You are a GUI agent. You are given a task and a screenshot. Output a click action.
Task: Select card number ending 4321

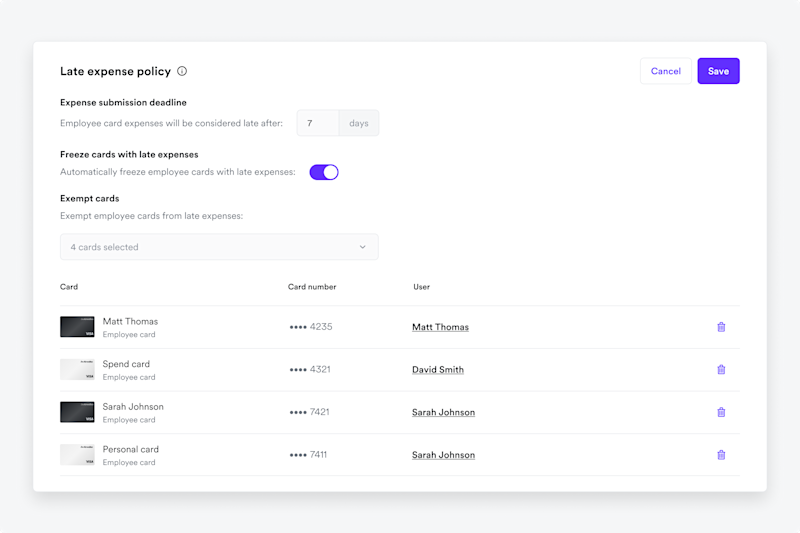click(310, 369)
